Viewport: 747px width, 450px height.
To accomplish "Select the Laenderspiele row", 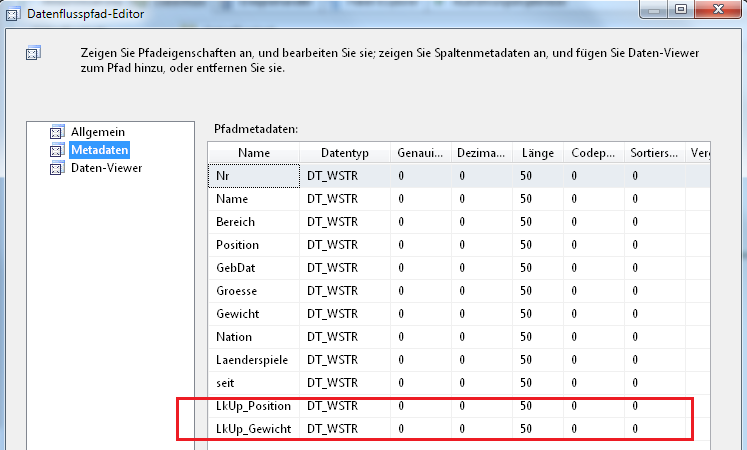I will [x=459, y=360].
